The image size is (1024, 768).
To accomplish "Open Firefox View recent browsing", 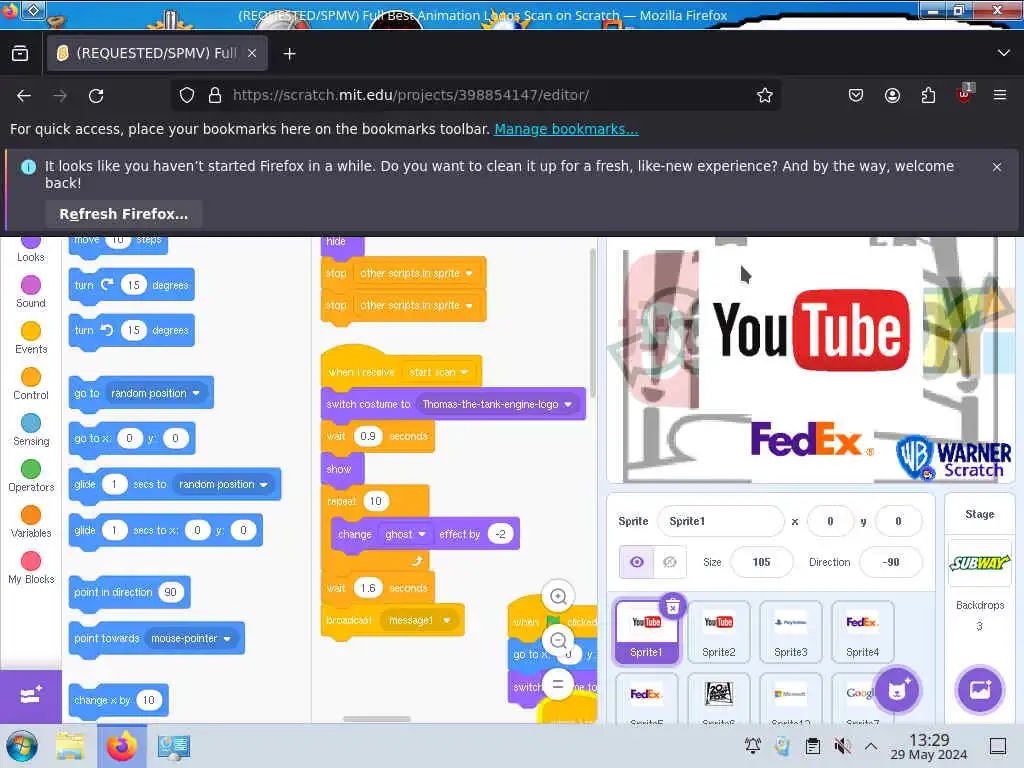I will [x=20, y=54].
